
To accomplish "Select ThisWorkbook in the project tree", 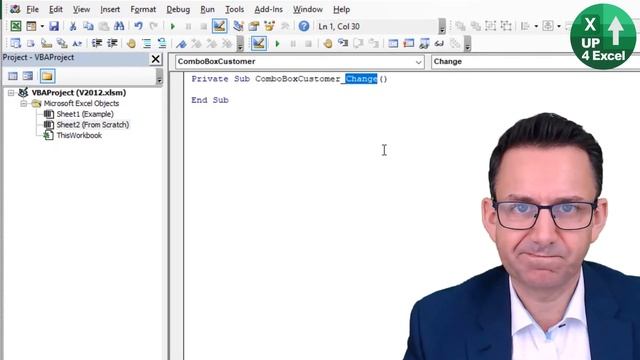I will coord(79,136).
